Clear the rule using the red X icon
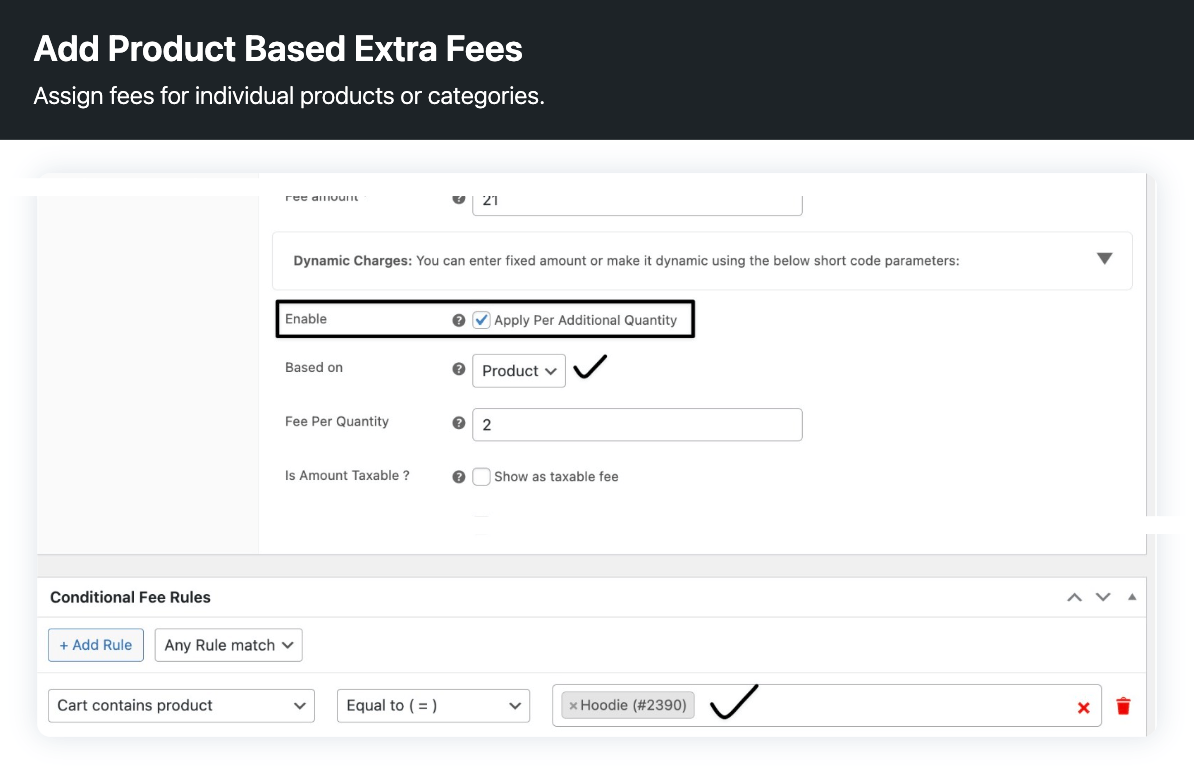1194x770 pixels. [1083, 707]
